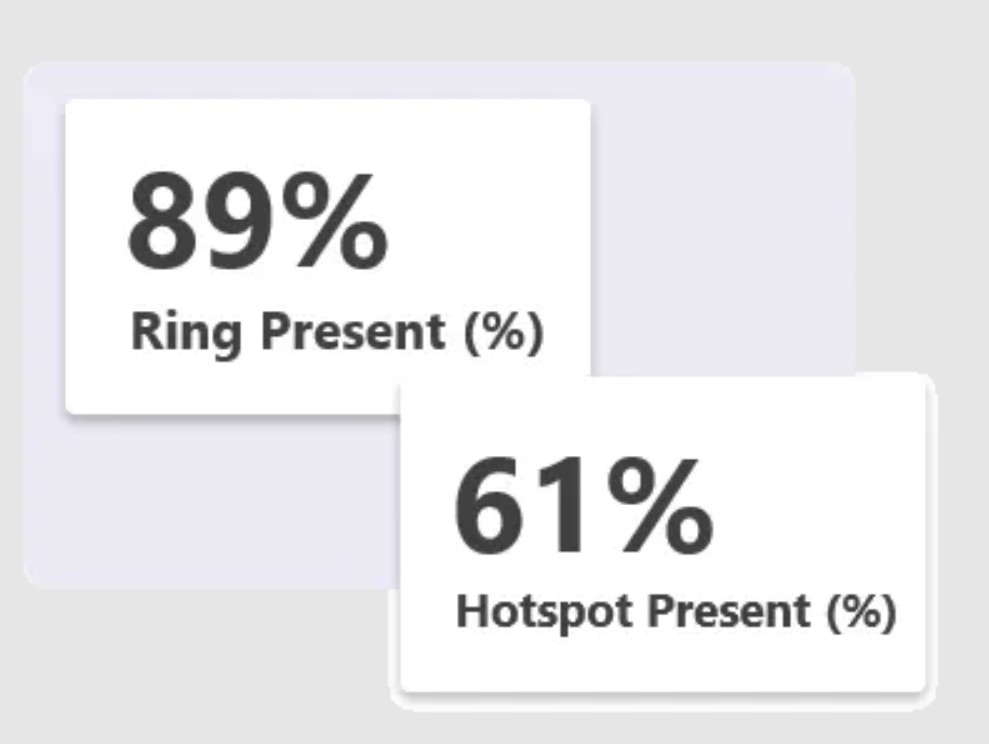
Task: Select the Hotspot Present (%) label
Action: point(675,611)
